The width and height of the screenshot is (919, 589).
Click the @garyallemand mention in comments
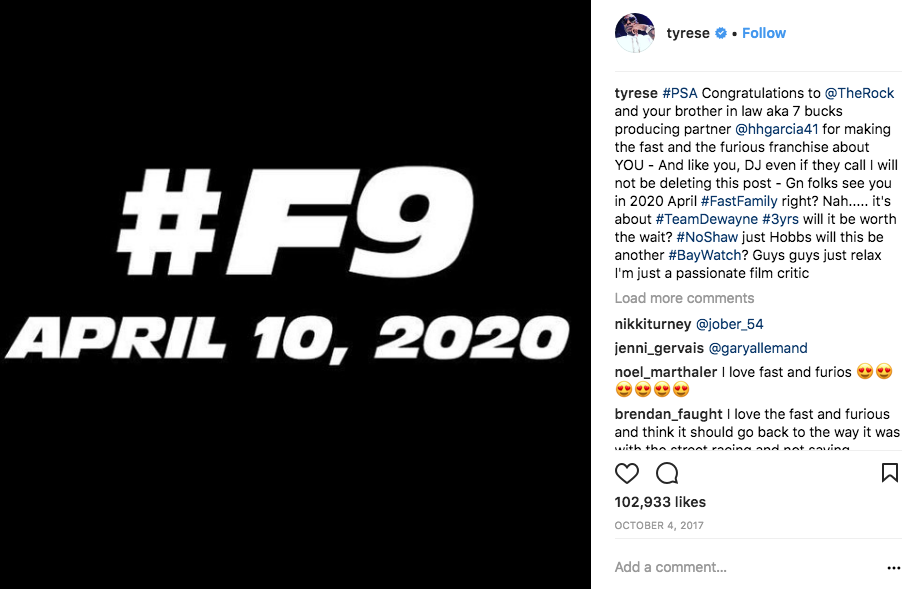pyautogui.click(x=758, y=348)
